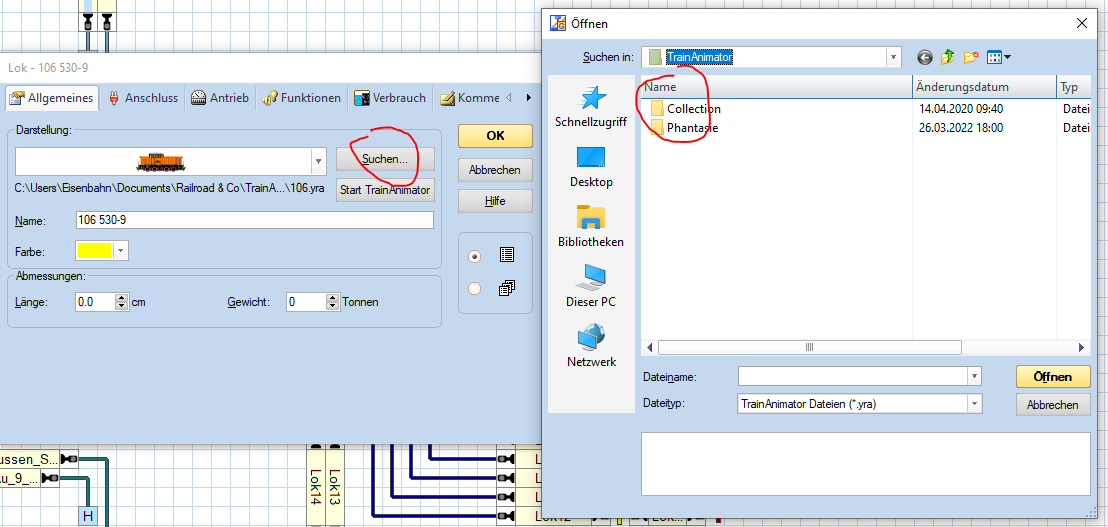Open Netzwerk location icon

pos(591,338)
